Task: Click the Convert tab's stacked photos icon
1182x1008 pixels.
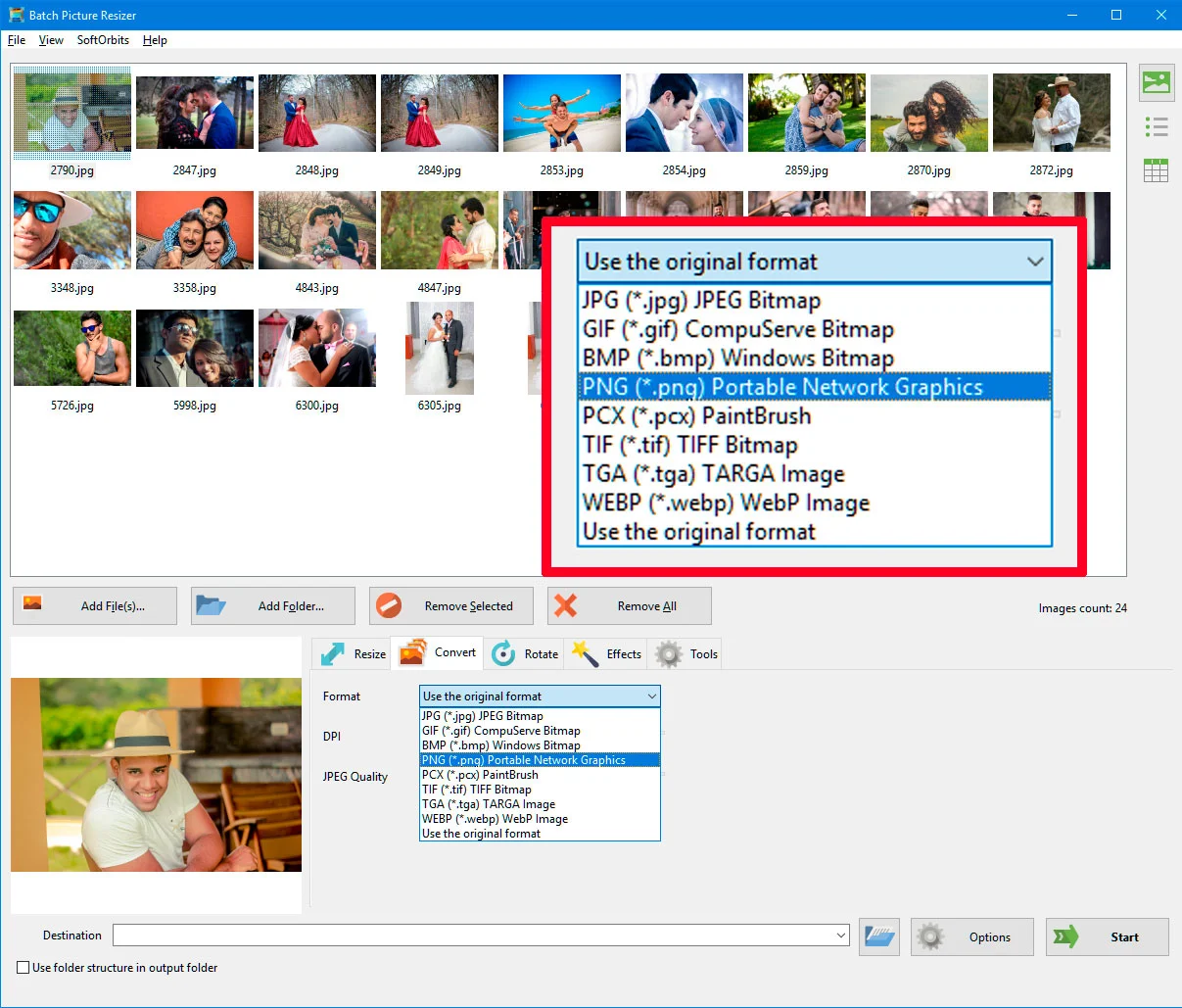Action: 412,652
